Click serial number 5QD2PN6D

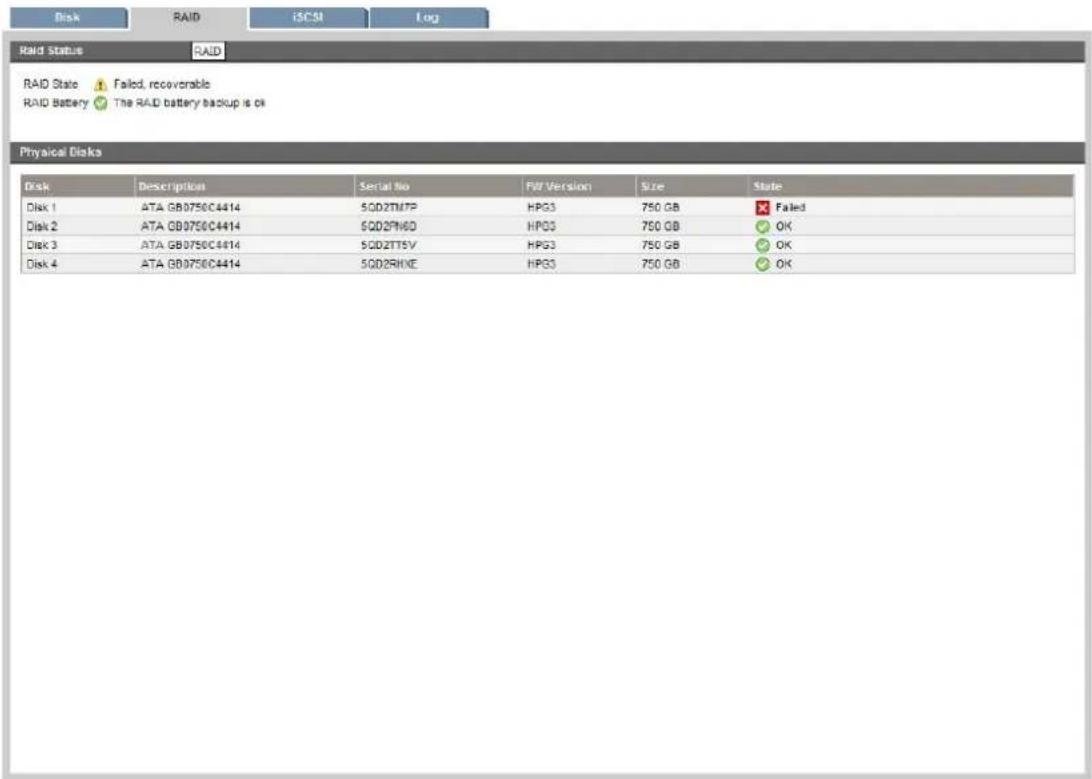[389, 226]
